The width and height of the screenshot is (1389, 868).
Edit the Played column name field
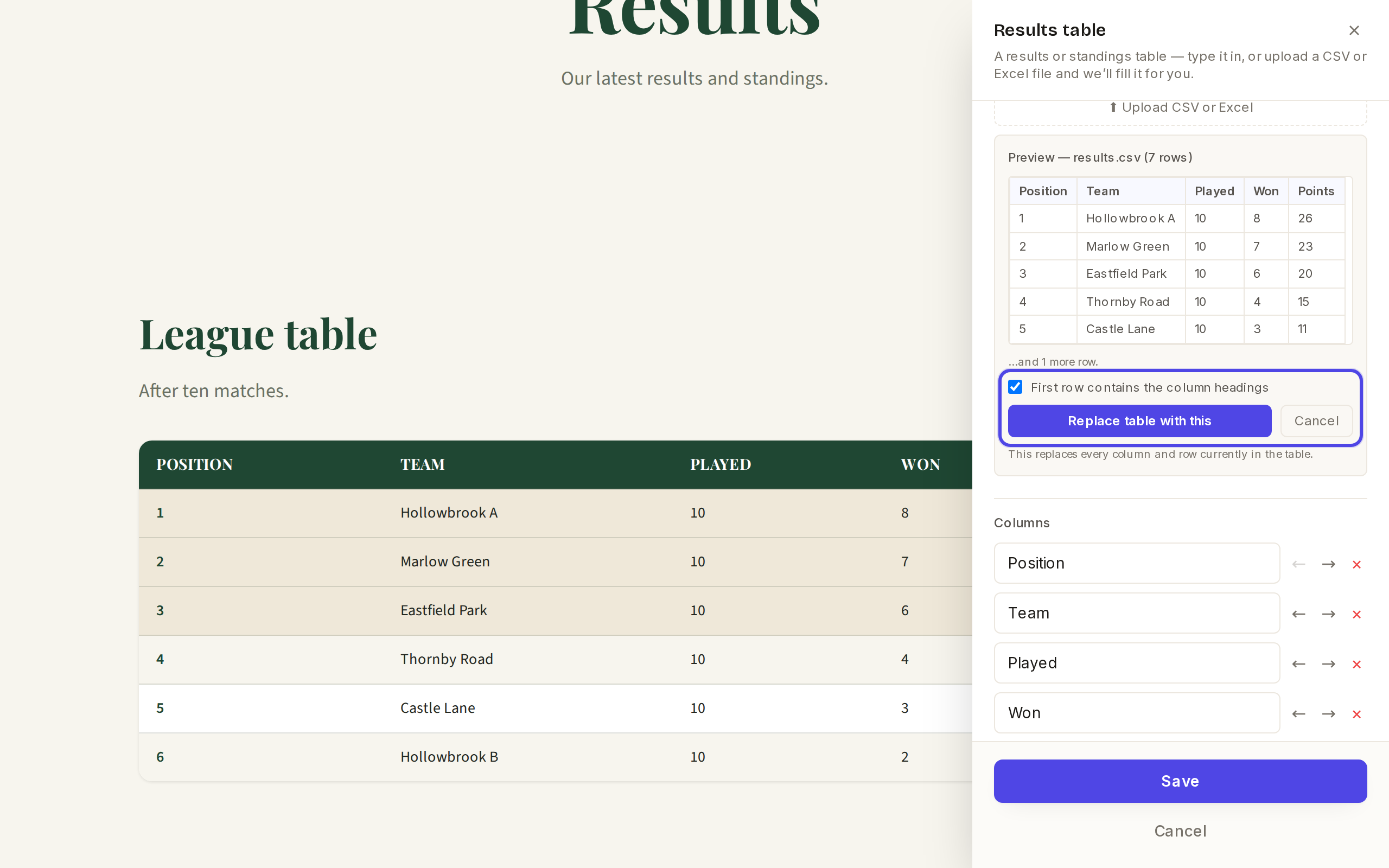pyautogui.click(x=1137, y=663)
